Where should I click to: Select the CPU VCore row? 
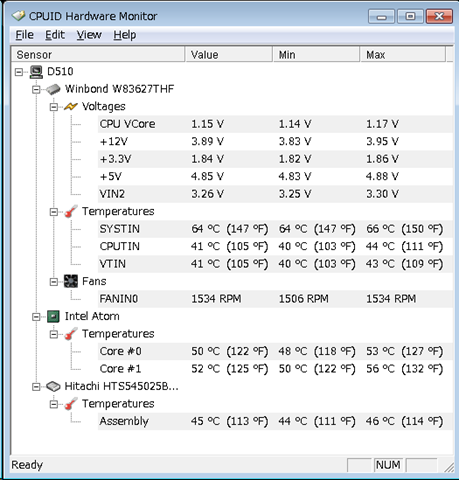(x=275, y=124)
